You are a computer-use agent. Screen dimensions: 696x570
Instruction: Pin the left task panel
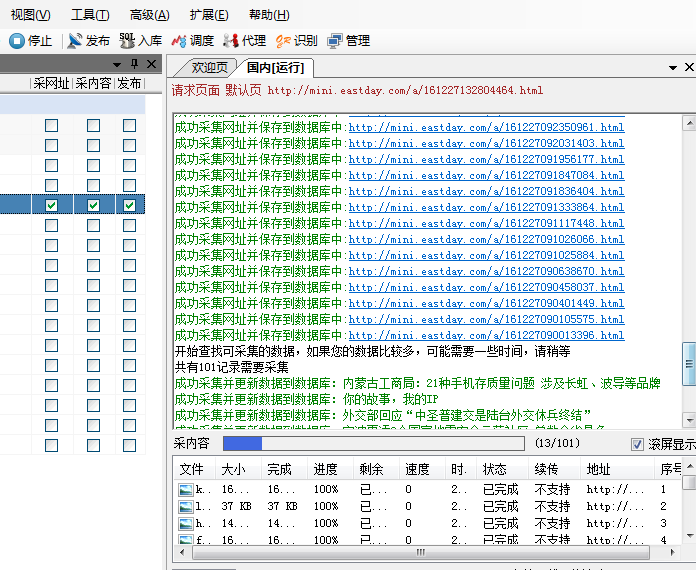[134, 64]
